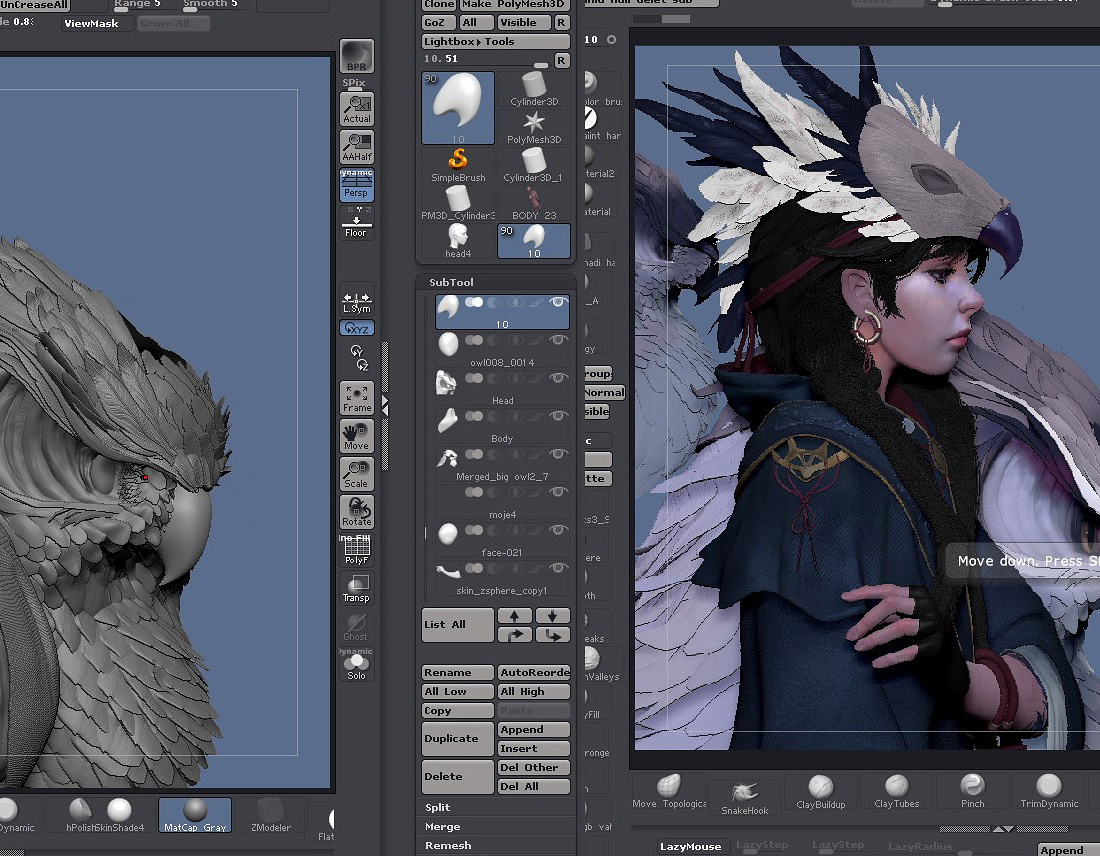Click the Rename subtool button
This screenshot has width=1100, height=856.
(x=457, y=672)
